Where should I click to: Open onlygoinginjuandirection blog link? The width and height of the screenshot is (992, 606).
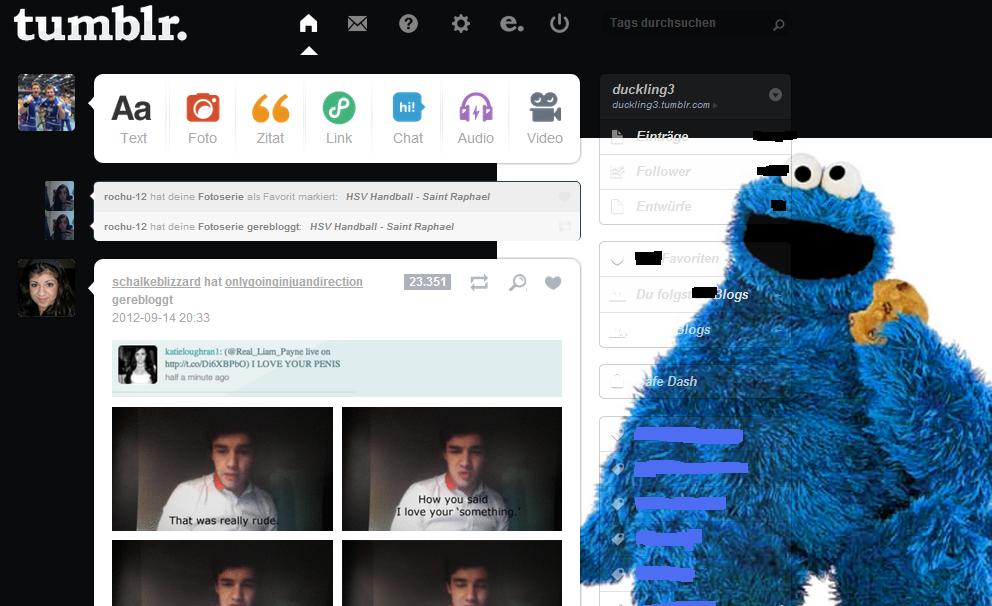coord(294,281)
